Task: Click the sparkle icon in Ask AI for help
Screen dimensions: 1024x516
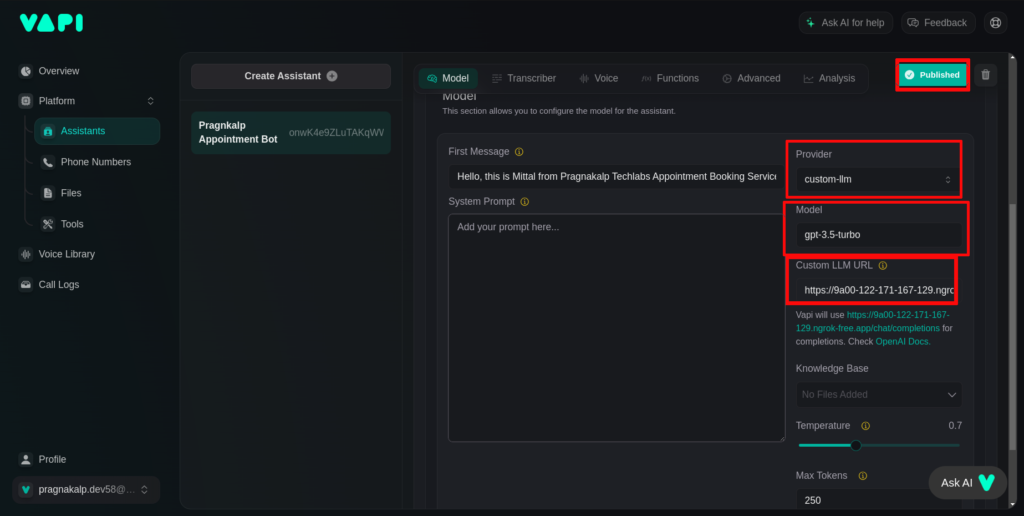Action: click(x=810, y=23)
